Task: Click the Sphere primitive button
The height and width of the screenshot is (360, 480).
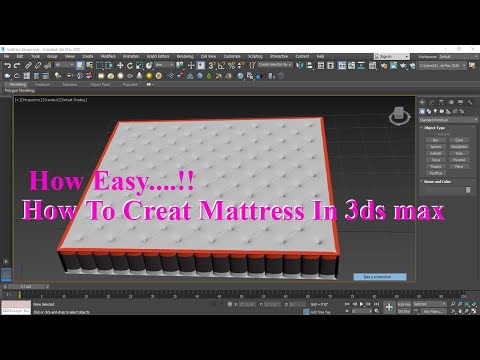Action: (436, 147)
